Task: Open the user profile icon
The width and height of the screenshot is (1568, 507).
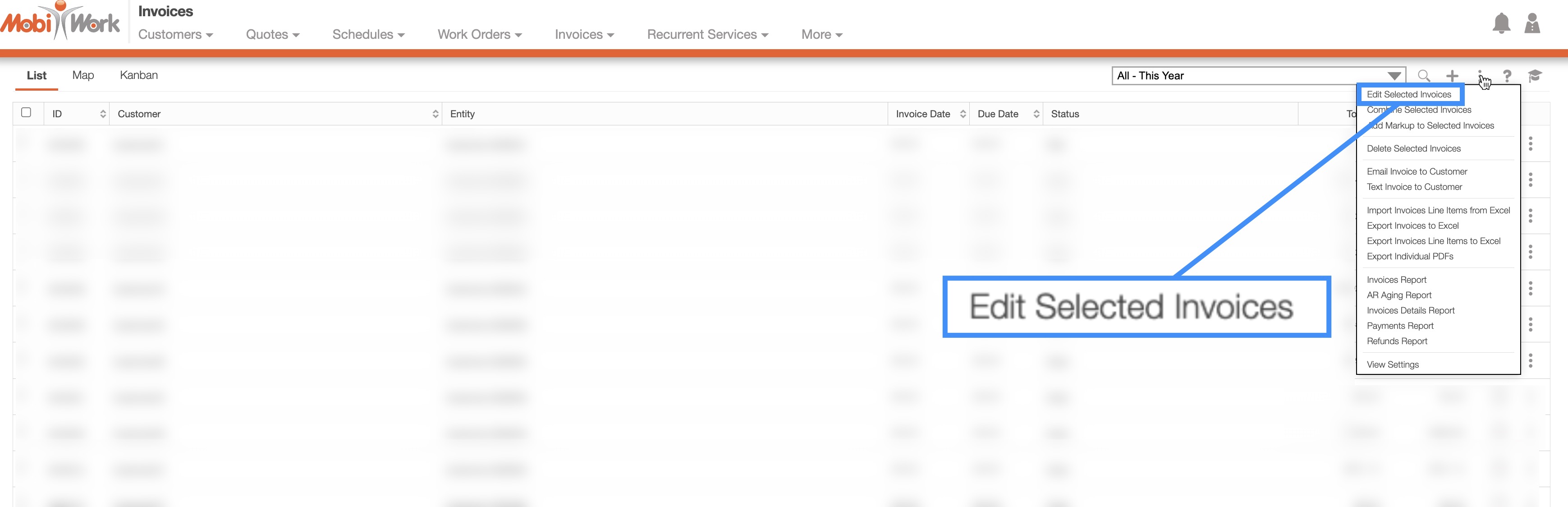Action: [1531, 24]
